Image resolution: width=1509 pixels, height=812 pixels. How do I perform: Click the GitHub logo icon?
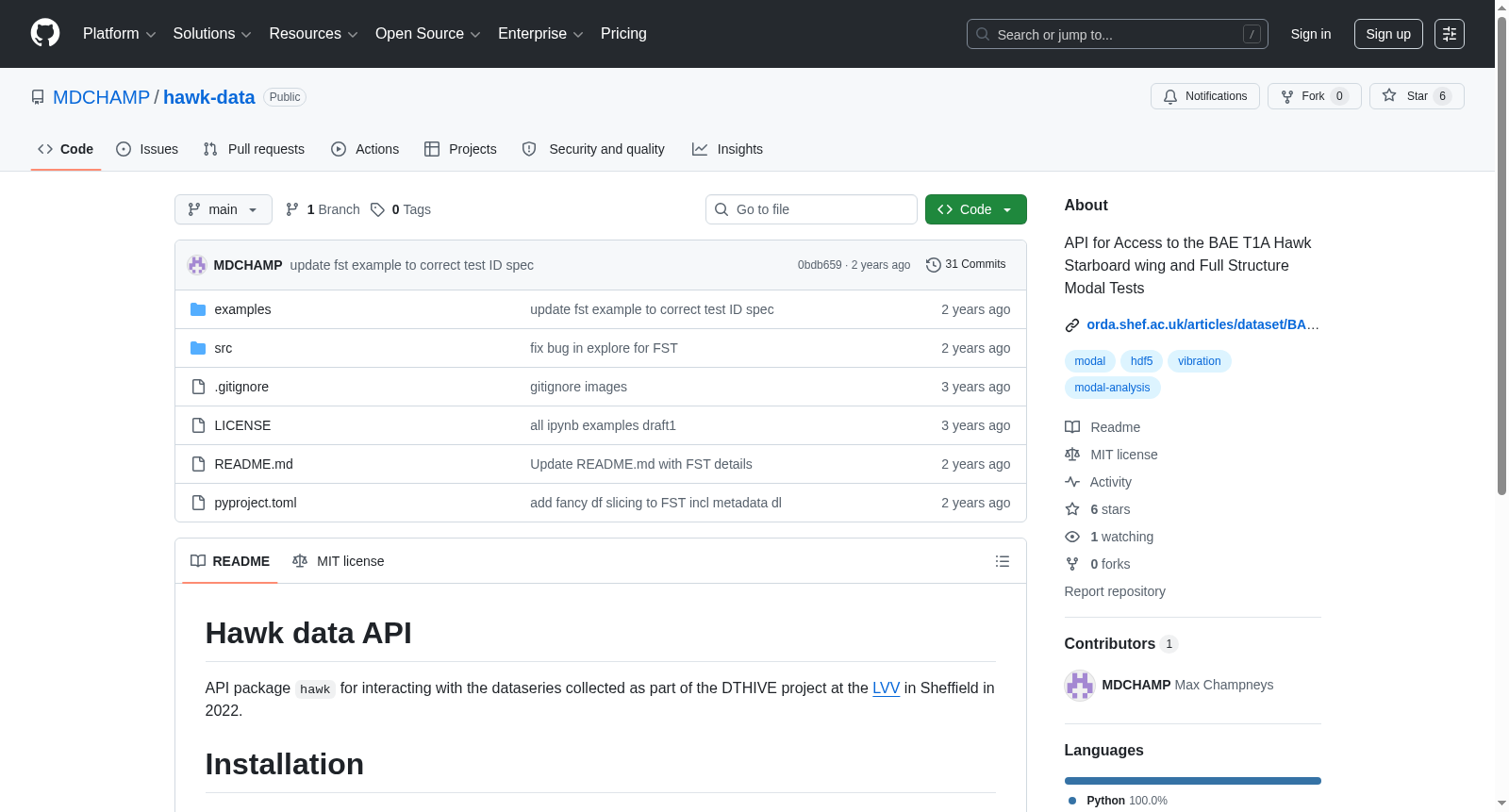pos(45,33)
